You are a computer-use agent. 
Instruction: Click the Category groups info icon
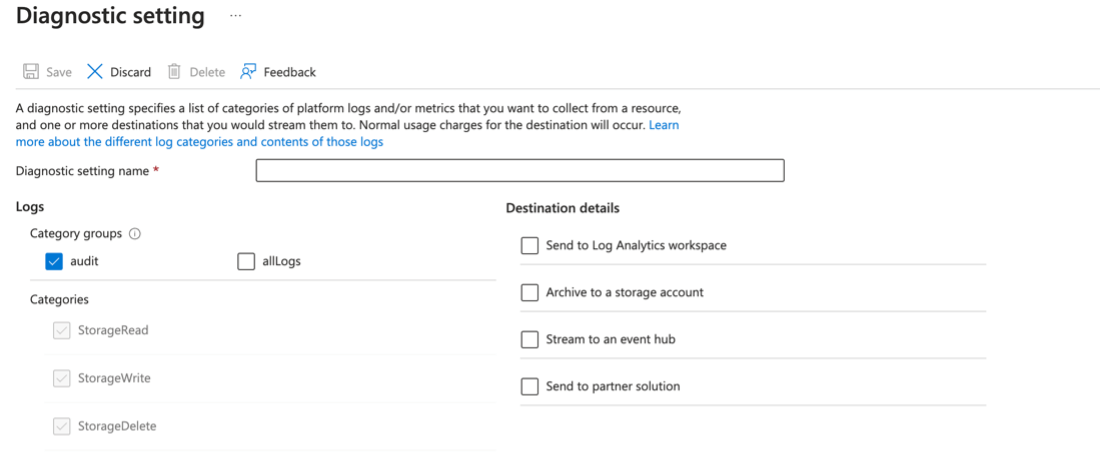click(x=135, y=234)
